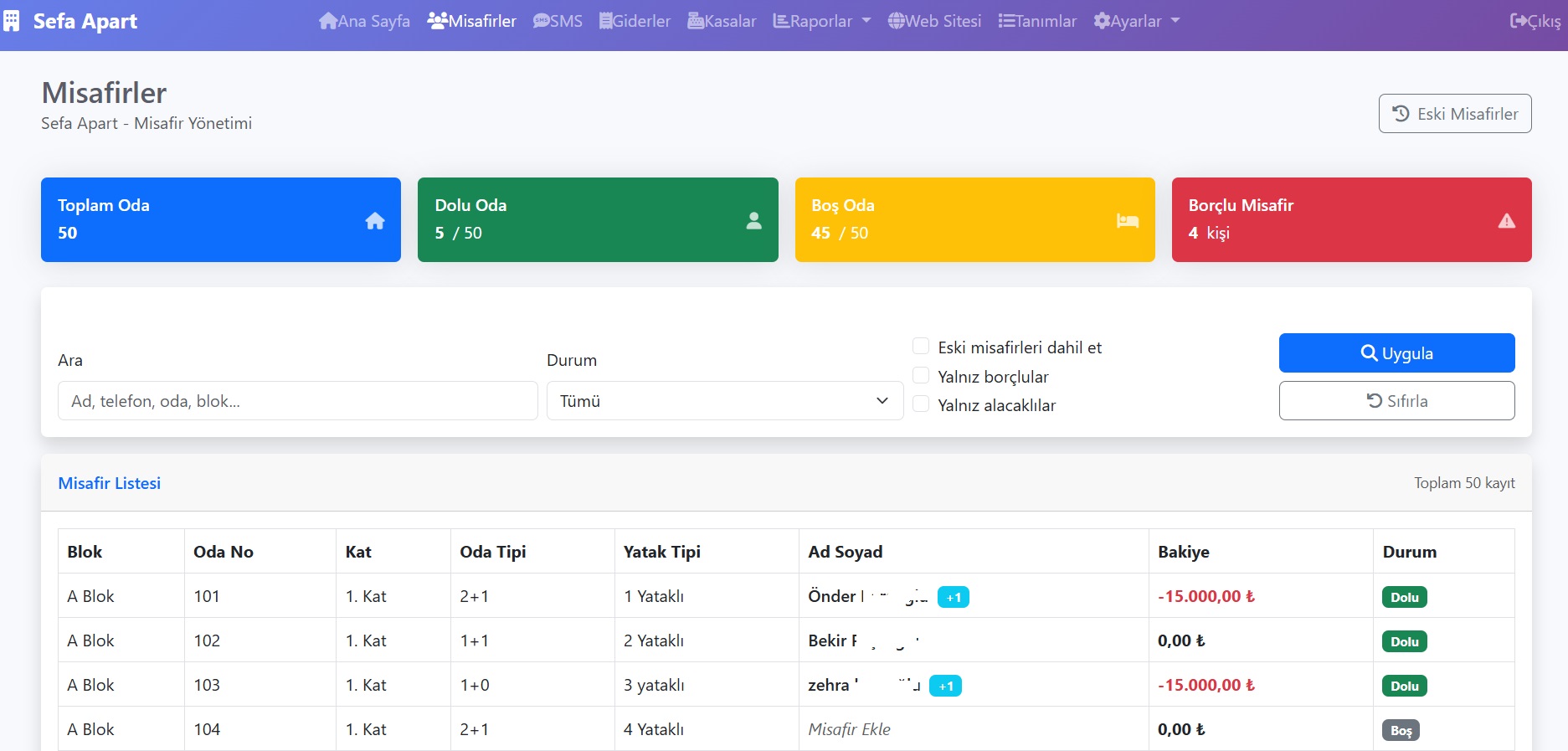Open the Kasalar menu item

pos(722,21)
